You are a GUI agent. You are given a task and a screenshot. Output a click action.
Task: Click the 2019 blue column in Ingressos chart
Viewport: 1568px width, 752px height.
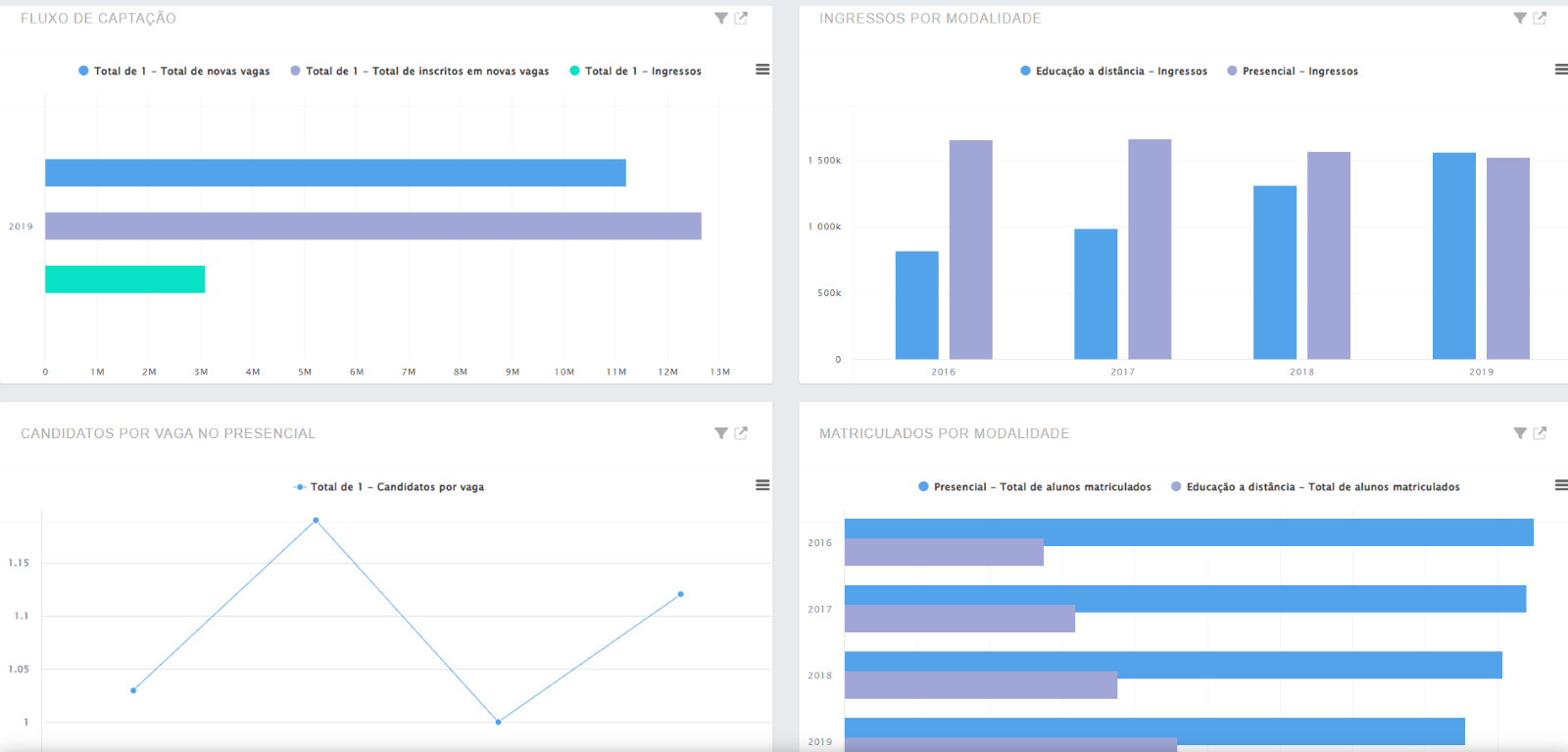1454,256
